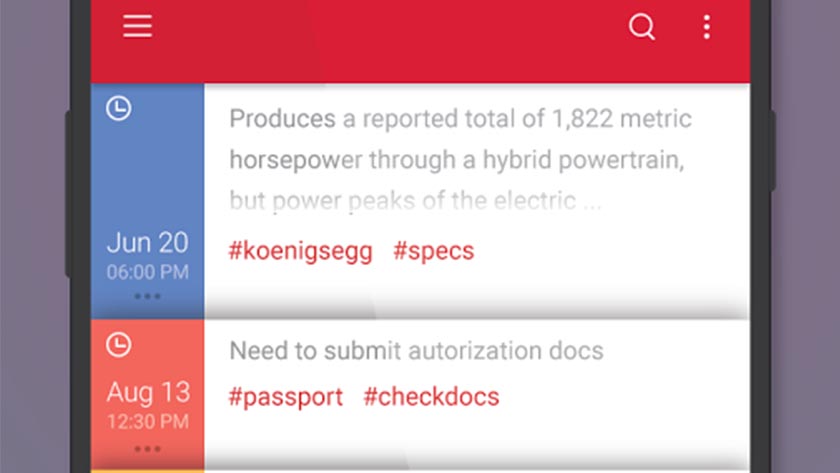Screen dimensions: 840x473
Task: Tap the clock reminder icon on Aug 13 note
Action: click(x=118, y=345)
